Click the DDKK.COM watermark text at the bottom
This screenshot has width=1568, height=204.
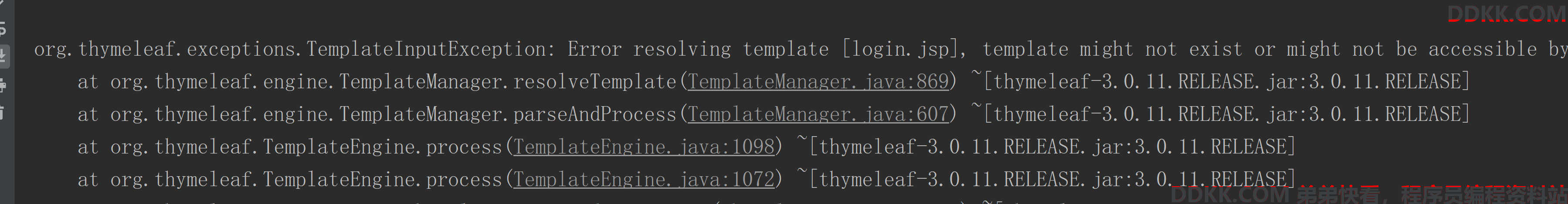1229,195
